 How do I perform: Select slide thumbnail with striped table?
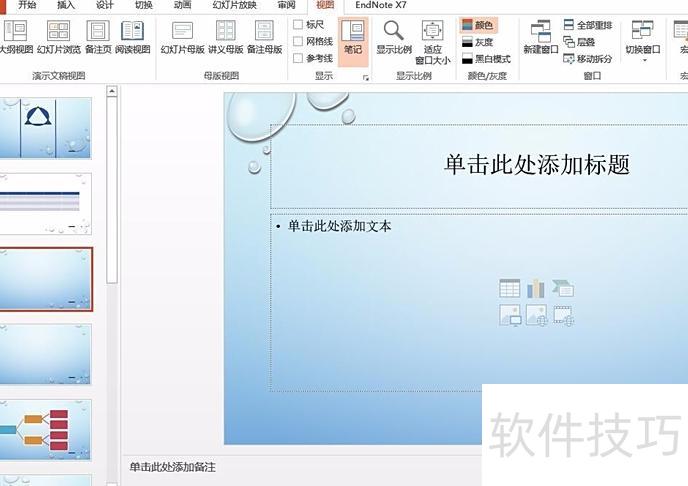pos(46,204)
